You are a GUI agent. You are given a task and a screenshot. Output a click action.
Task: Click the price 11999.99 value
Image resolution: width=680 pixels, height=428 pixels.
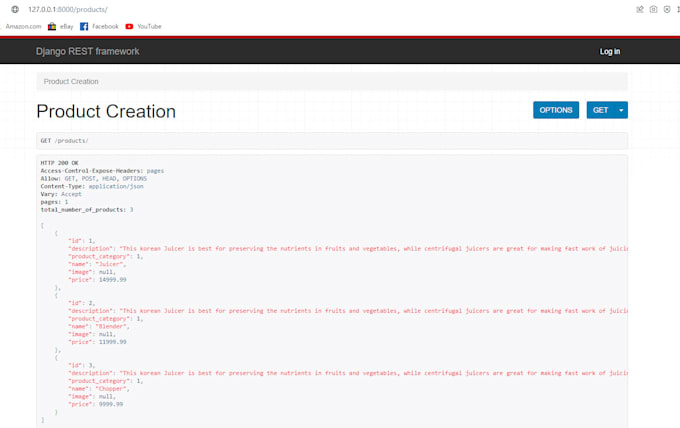(113, 342)
